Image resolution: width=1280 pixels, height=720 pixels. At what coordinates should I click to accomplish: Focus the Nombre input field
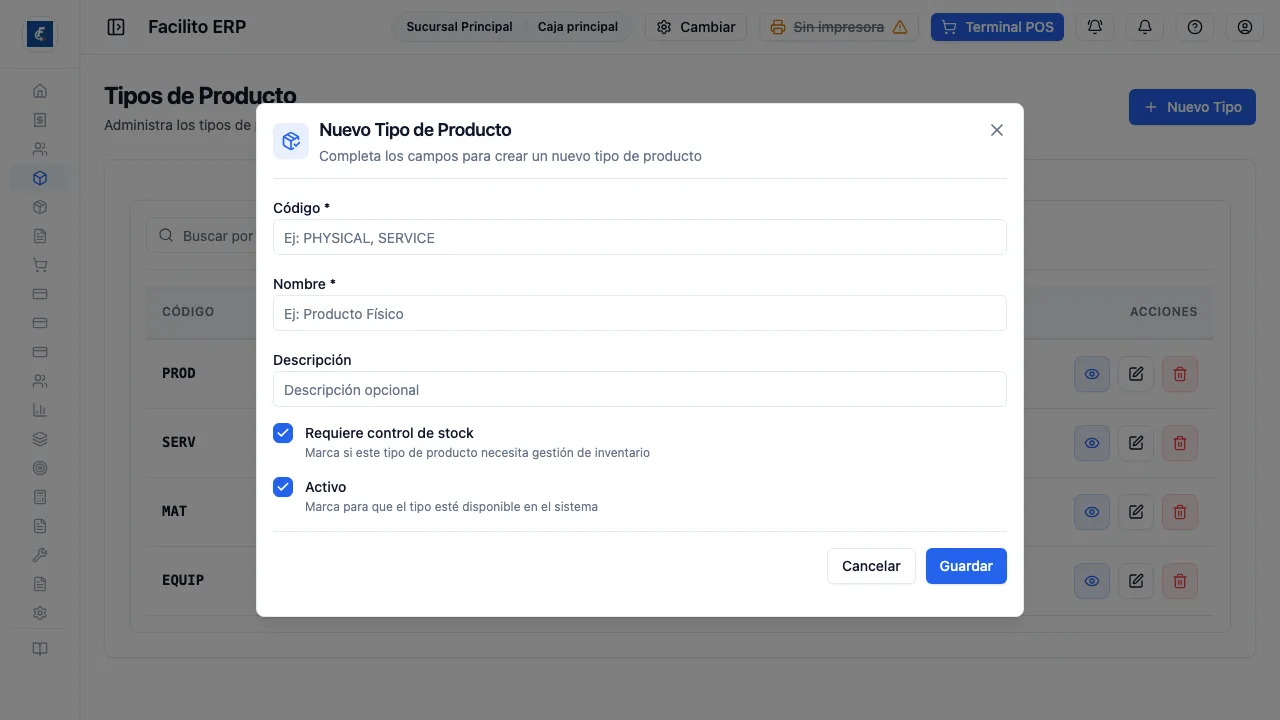coord(640,314)
